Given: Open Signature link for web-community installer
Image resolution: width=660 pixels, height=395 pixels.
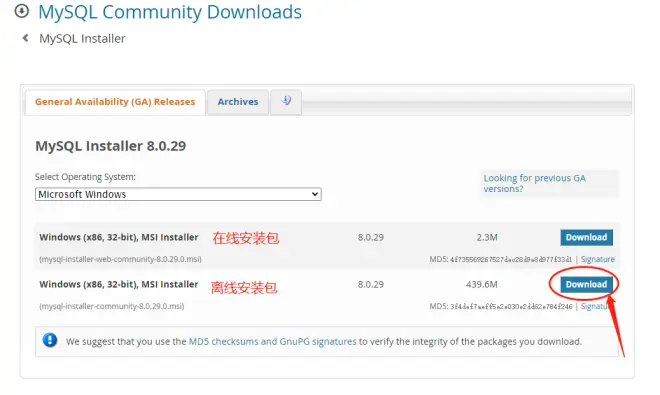Looking at the screenshot, I should (598, 259).
